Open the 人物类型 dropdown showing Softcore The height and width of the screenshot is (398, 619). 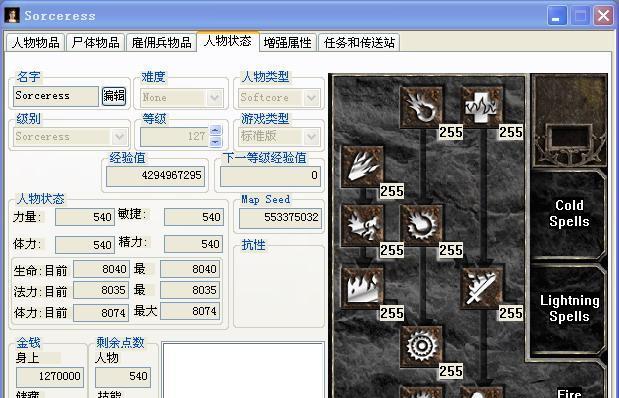pos(279,97)
